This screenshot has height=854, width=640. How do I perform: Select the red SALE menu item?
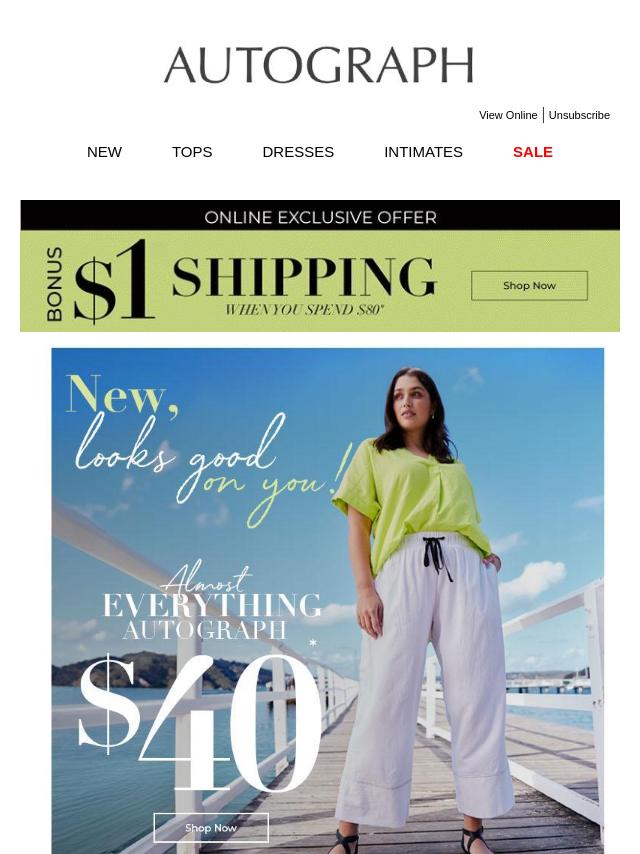coord(533,152)
